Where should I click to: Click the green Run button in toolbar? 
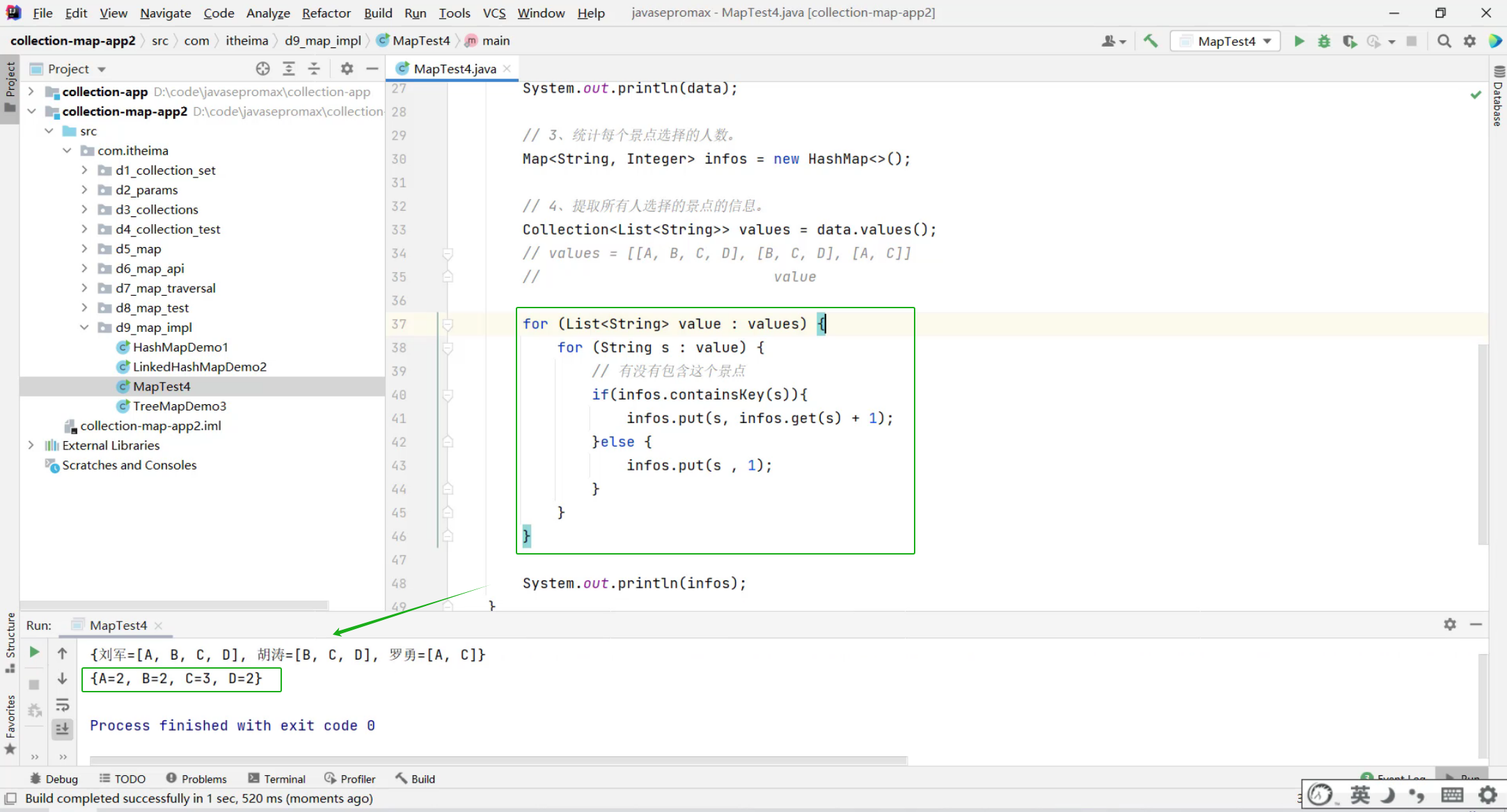(1299, 41)
